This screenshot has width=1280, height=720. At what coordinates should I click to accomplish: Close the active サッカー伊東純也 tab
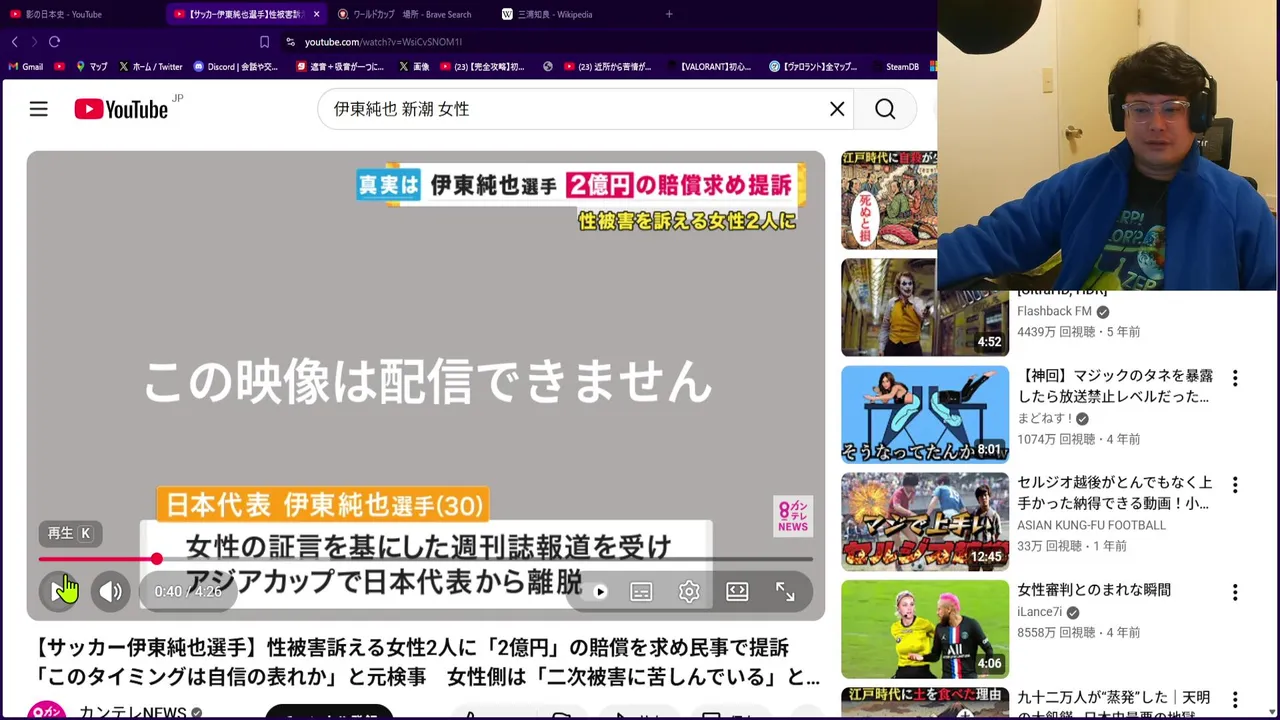[x=317, y=14]
